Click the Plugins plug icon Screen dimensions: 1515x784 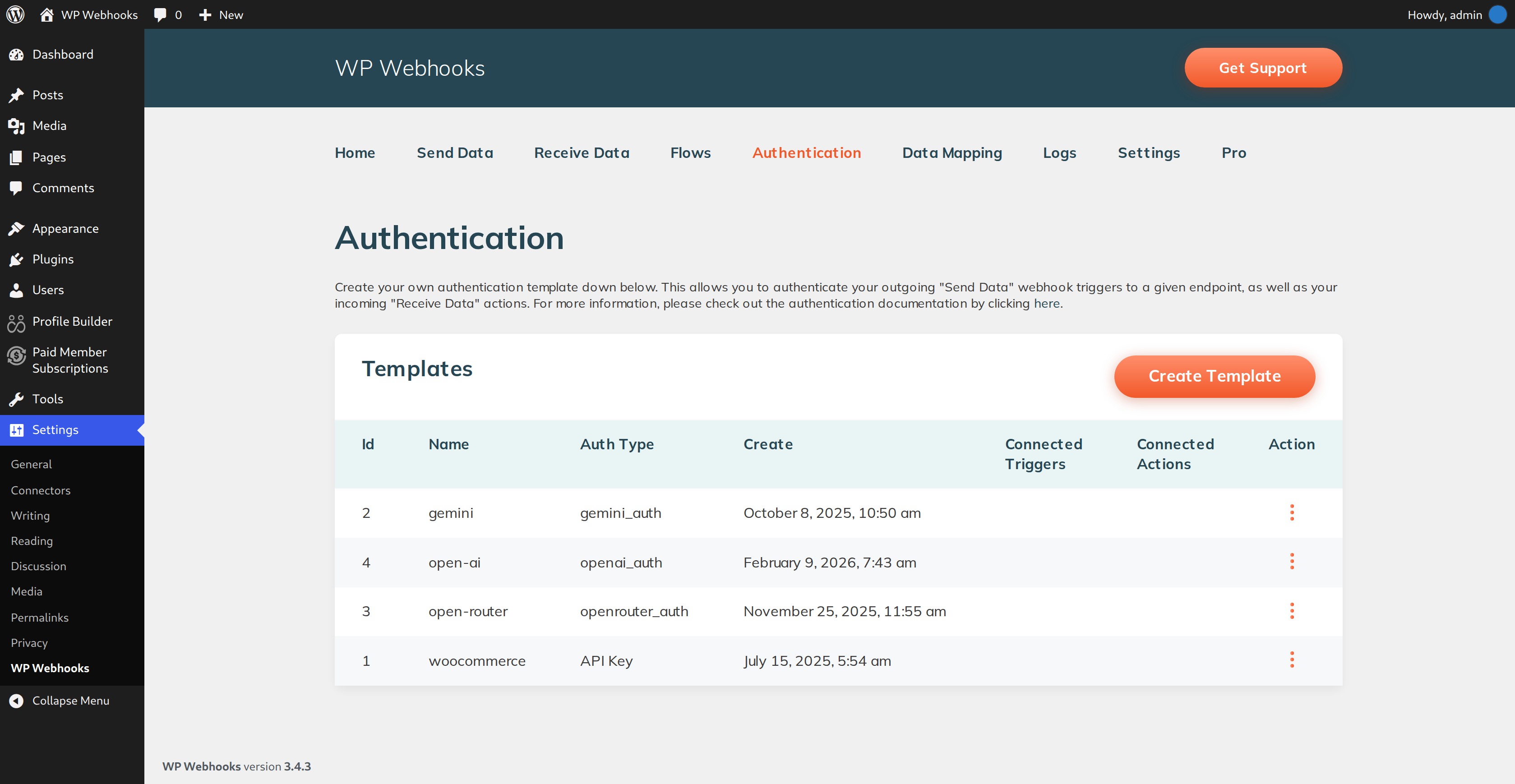16,259
